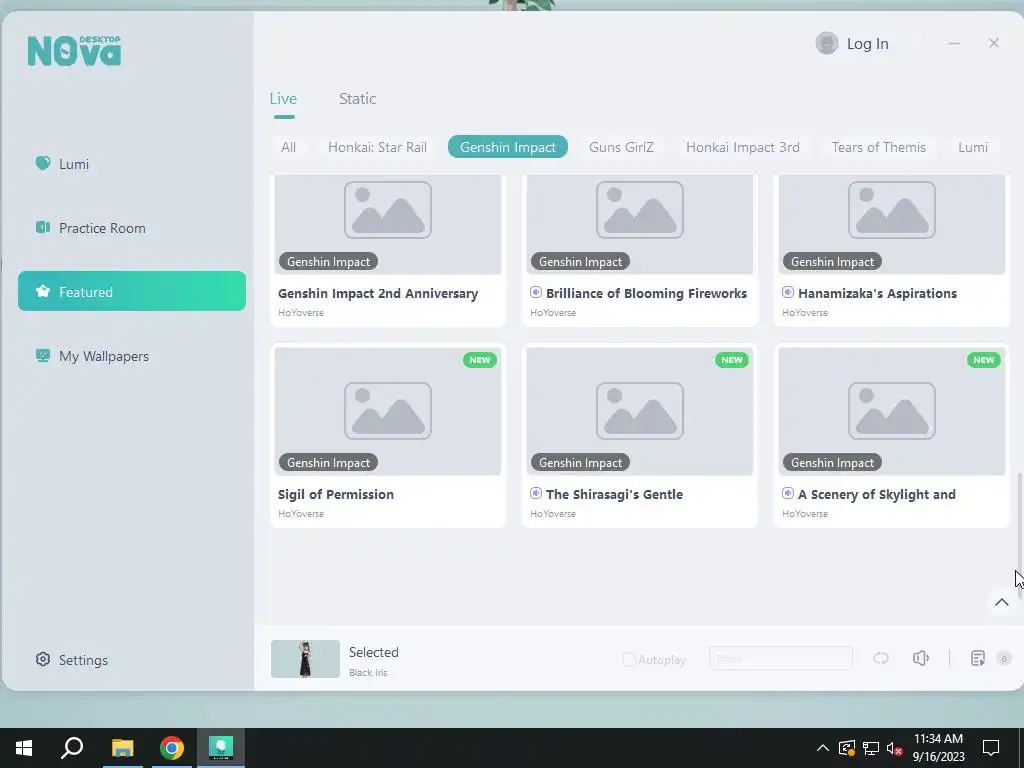Click Log In
Image resolution: width=1024 pixels, height=768 pixels.
point(867,44)
